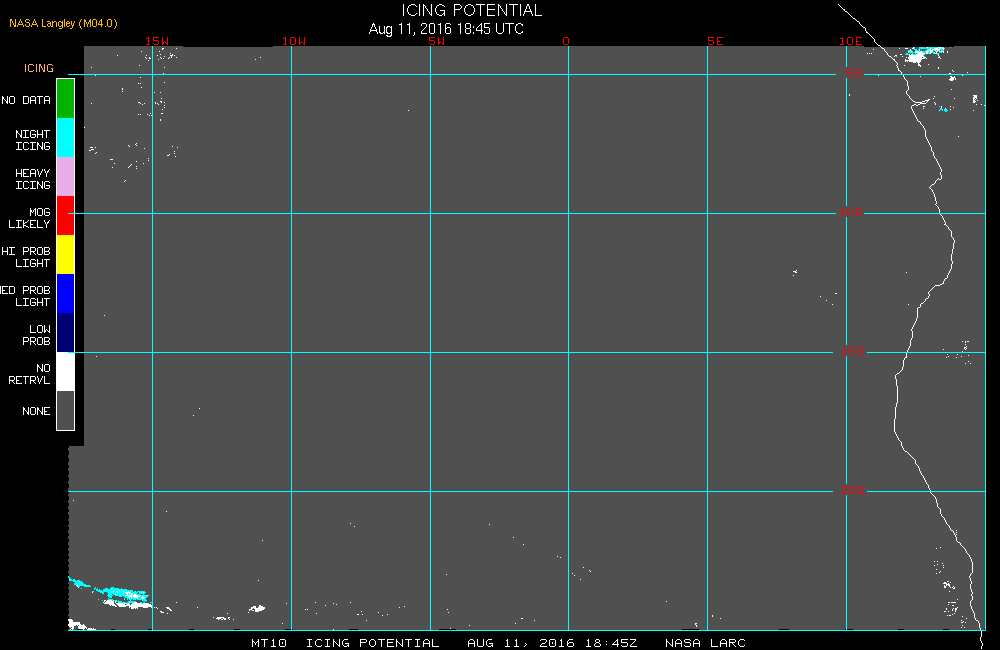Click 'NASA LARC' in the footer
Screen dimensions: 1000x650
[x=705, y=643]
